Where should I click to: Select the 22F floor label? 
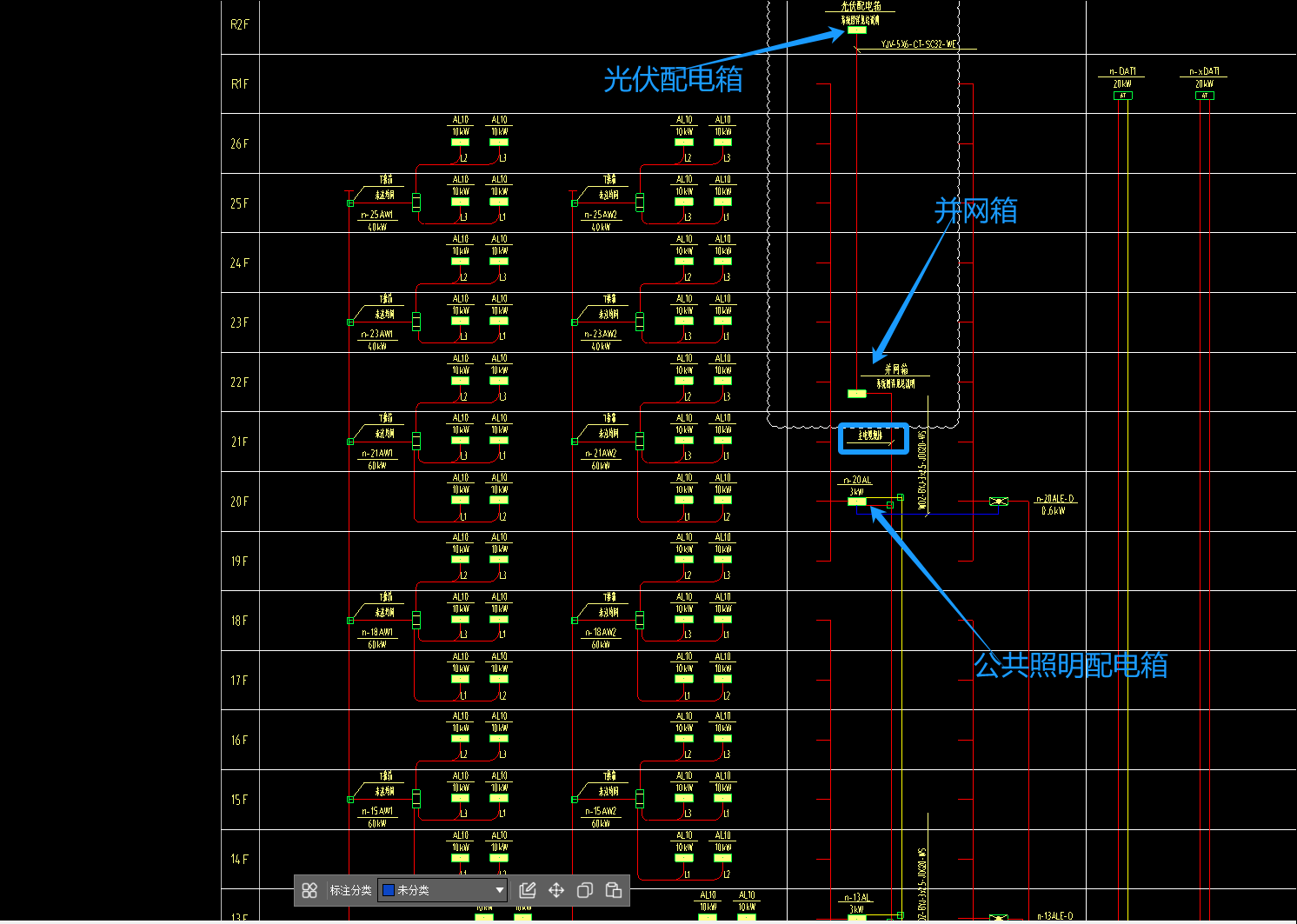point(240,382)
